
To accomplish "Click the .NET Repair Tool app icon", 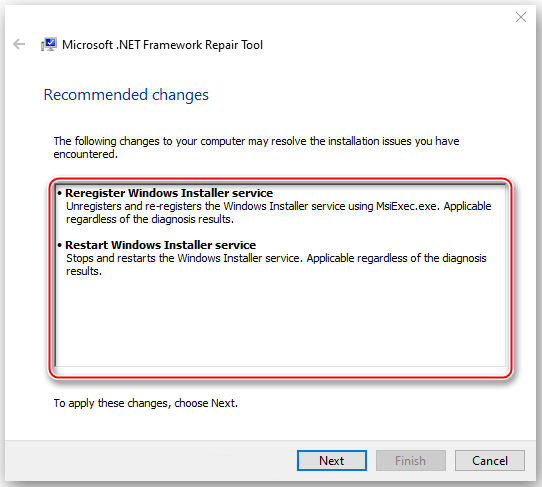I will (x=49, y=45).
